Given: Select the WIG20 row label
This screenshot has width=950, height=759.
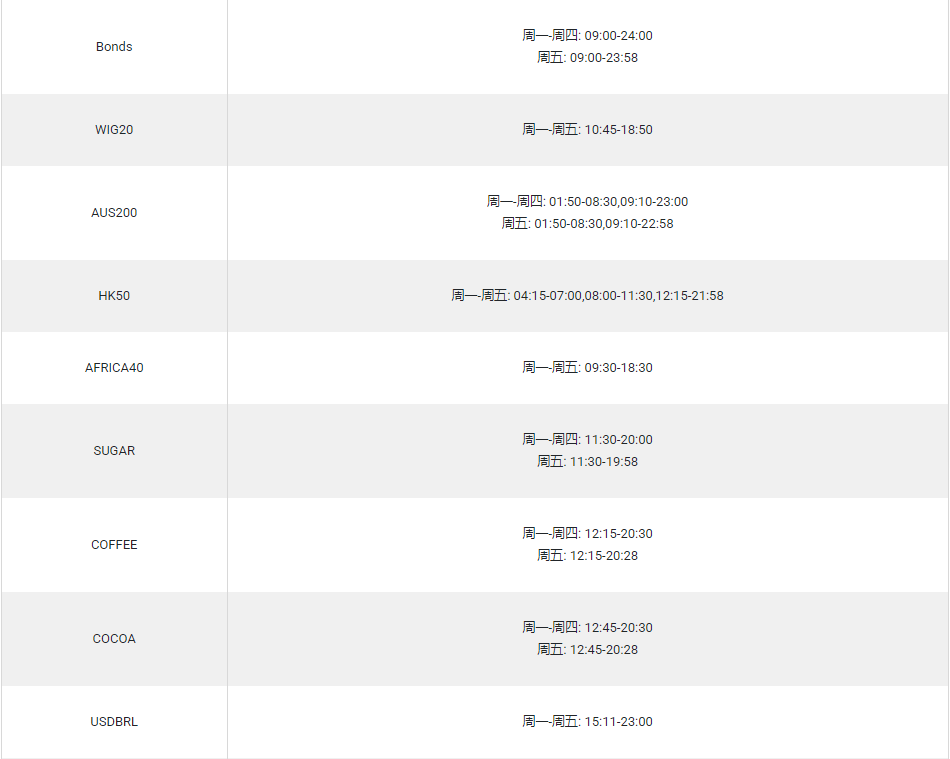Looking at the screenshot, I should point(114,130).
